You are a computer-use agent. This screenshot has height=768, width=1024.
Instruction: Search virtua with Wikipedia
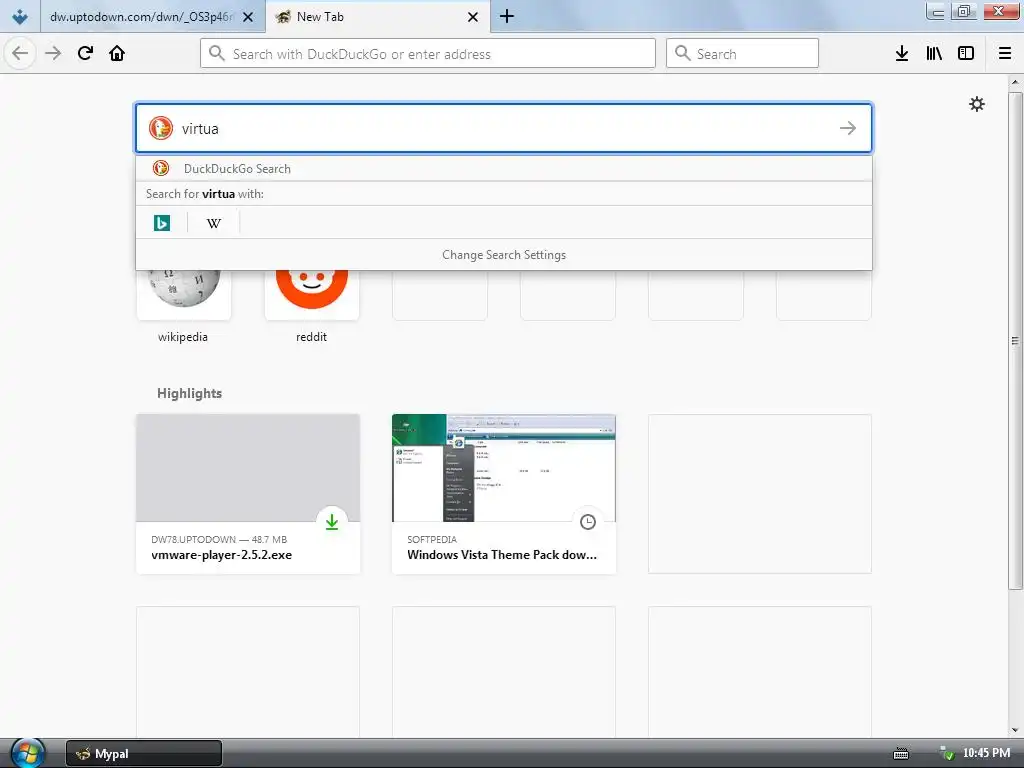pyautogui.click(x=214, y=223)
